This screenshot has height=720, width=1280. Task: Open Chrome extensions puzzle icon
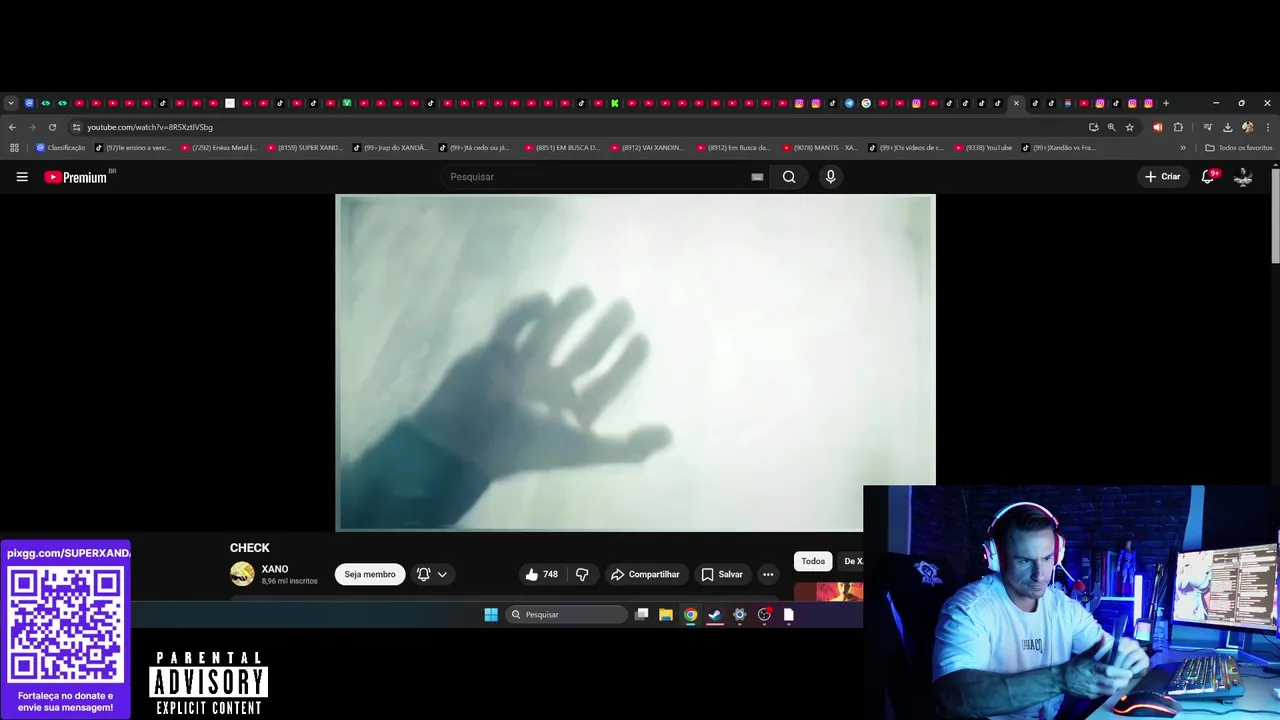point(1178,127)
